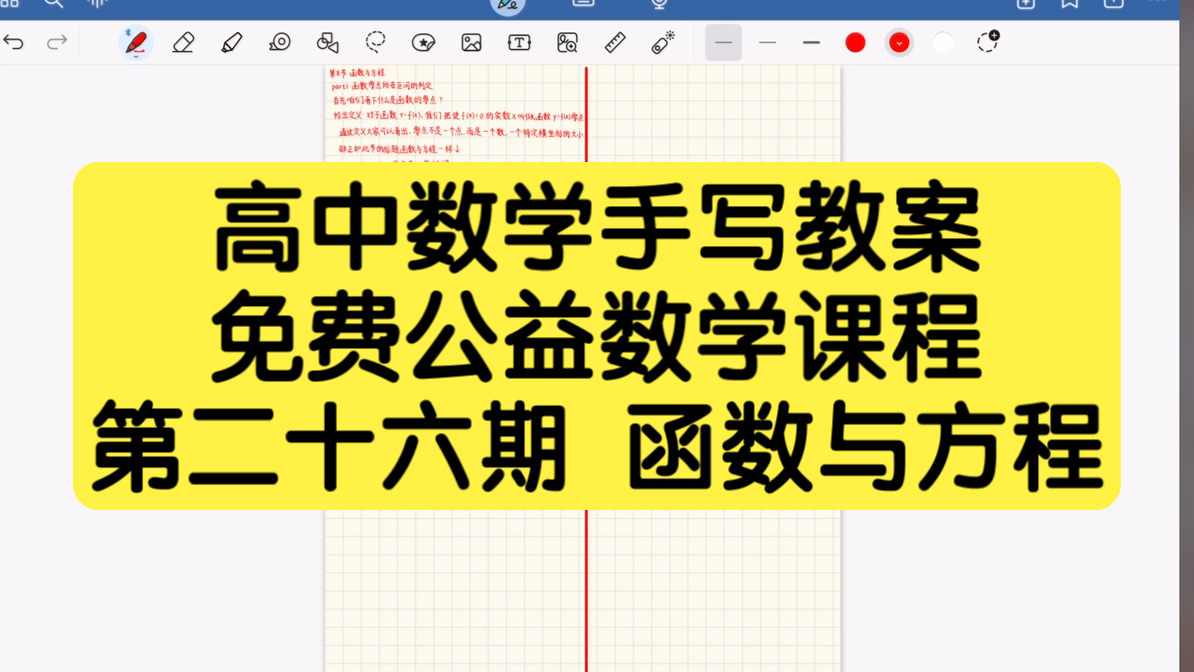Image resolution: width=1194 pixels, height=672 pixels.
Task: Select the Text box tool
Action: 519,43
